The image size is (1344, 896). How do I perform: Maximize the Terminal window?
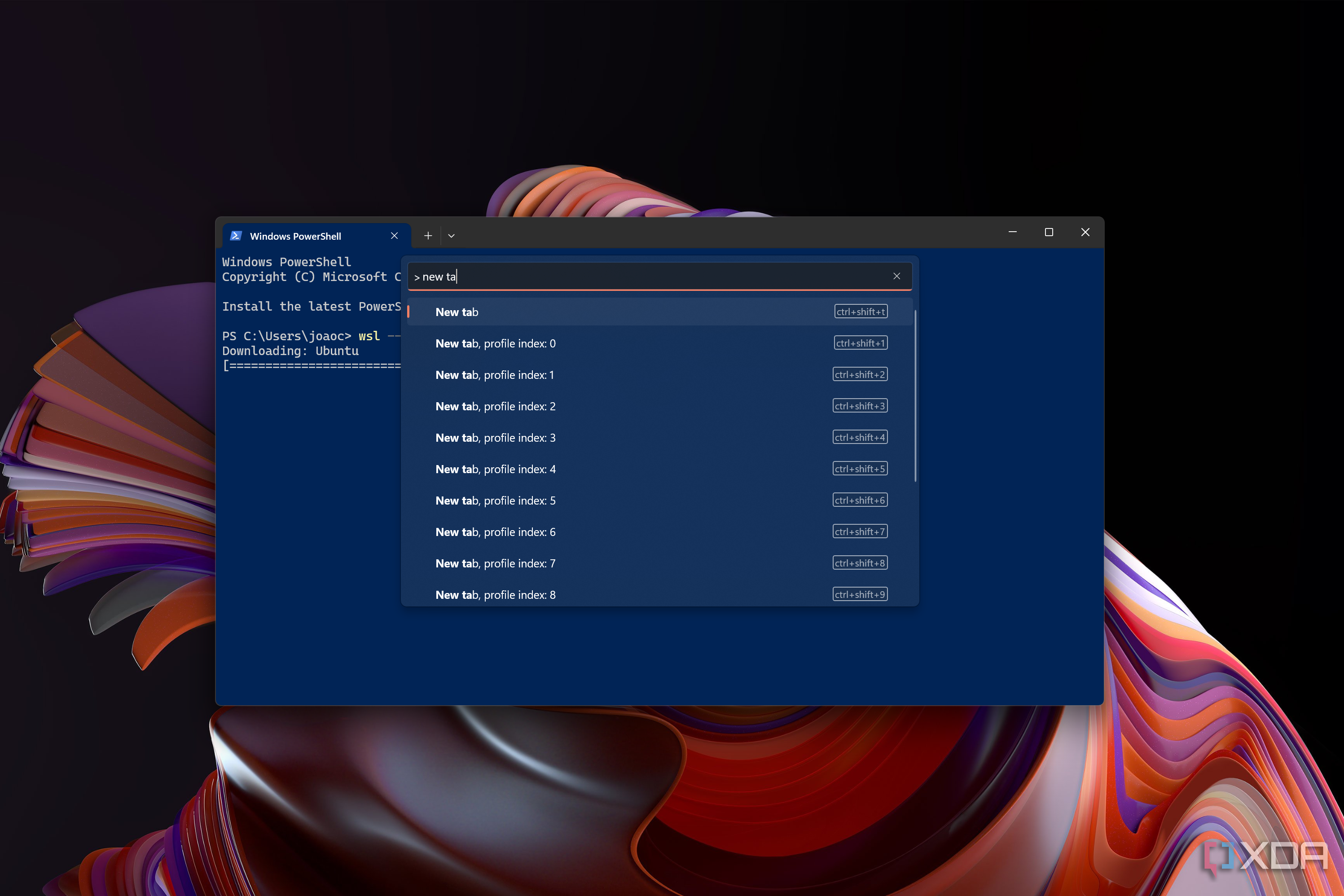(1049, 232)
